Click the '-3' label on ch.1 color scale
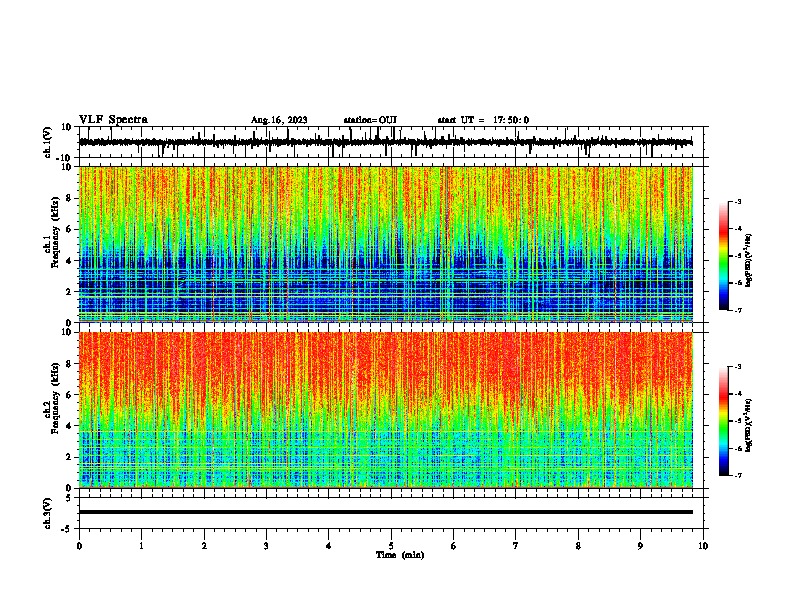Image resolution: width=792 pixels, height=612 pixels. [737, 201]
